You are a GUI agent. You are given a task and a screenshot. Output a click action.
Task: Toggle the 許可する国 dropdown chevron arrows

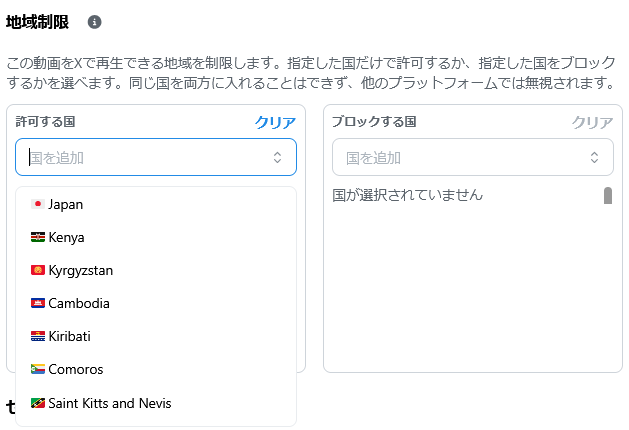[277, 157]
